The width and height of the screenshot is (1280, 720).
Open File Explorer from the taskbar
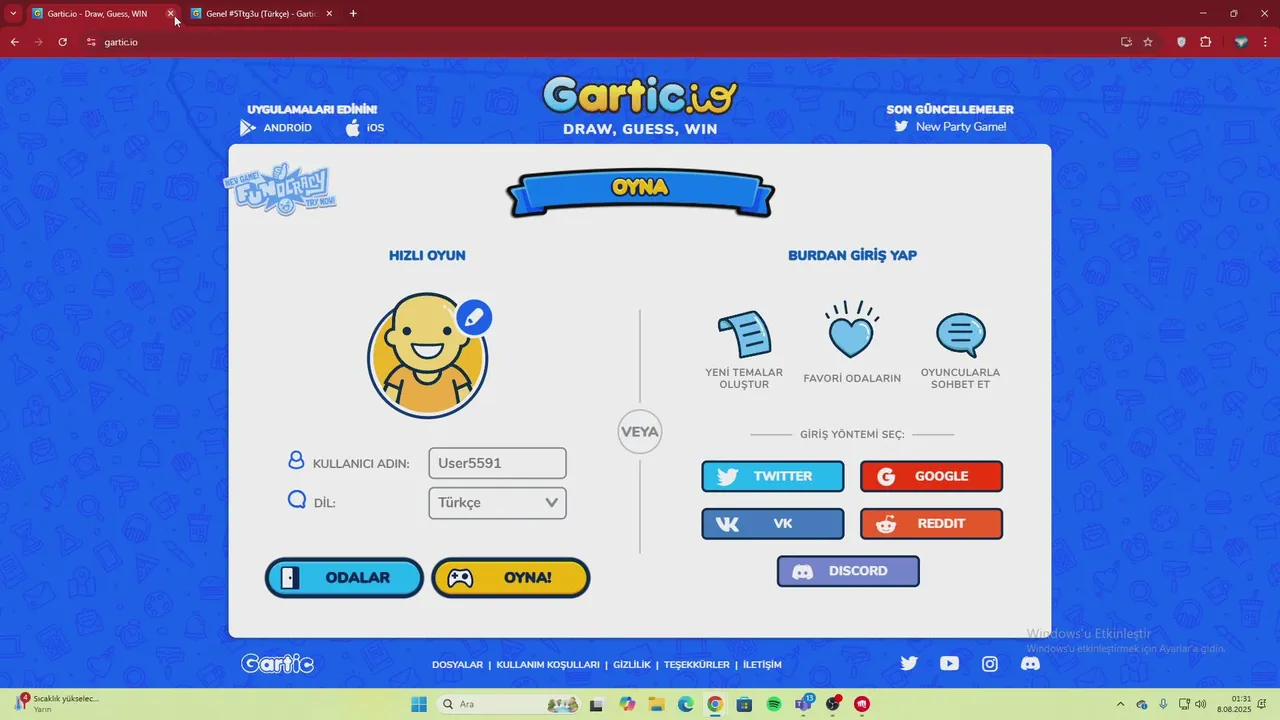[656, 704]
